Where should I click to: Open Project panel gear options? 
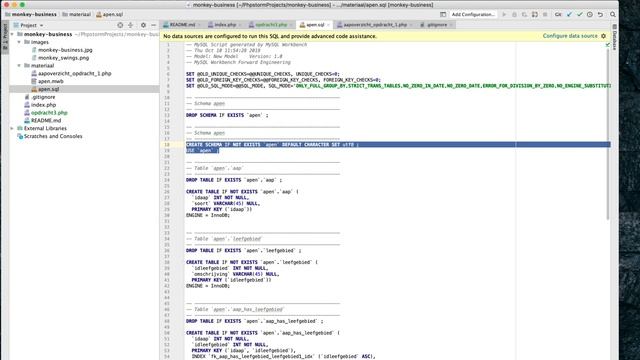(143, 25)
